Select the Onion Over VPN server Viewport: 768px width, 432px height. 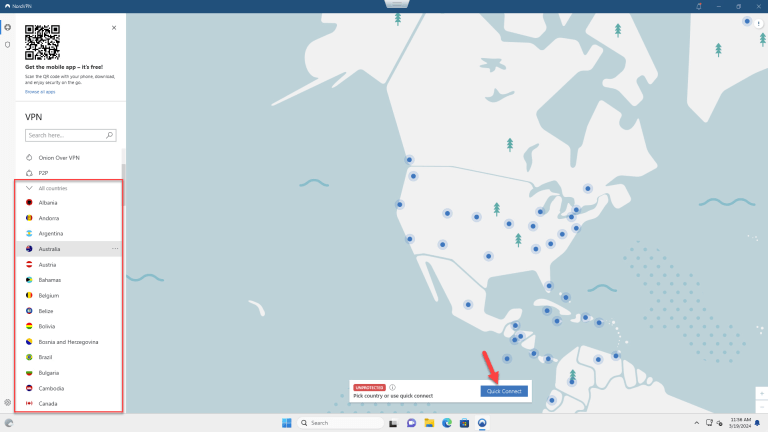click(59, 157)
